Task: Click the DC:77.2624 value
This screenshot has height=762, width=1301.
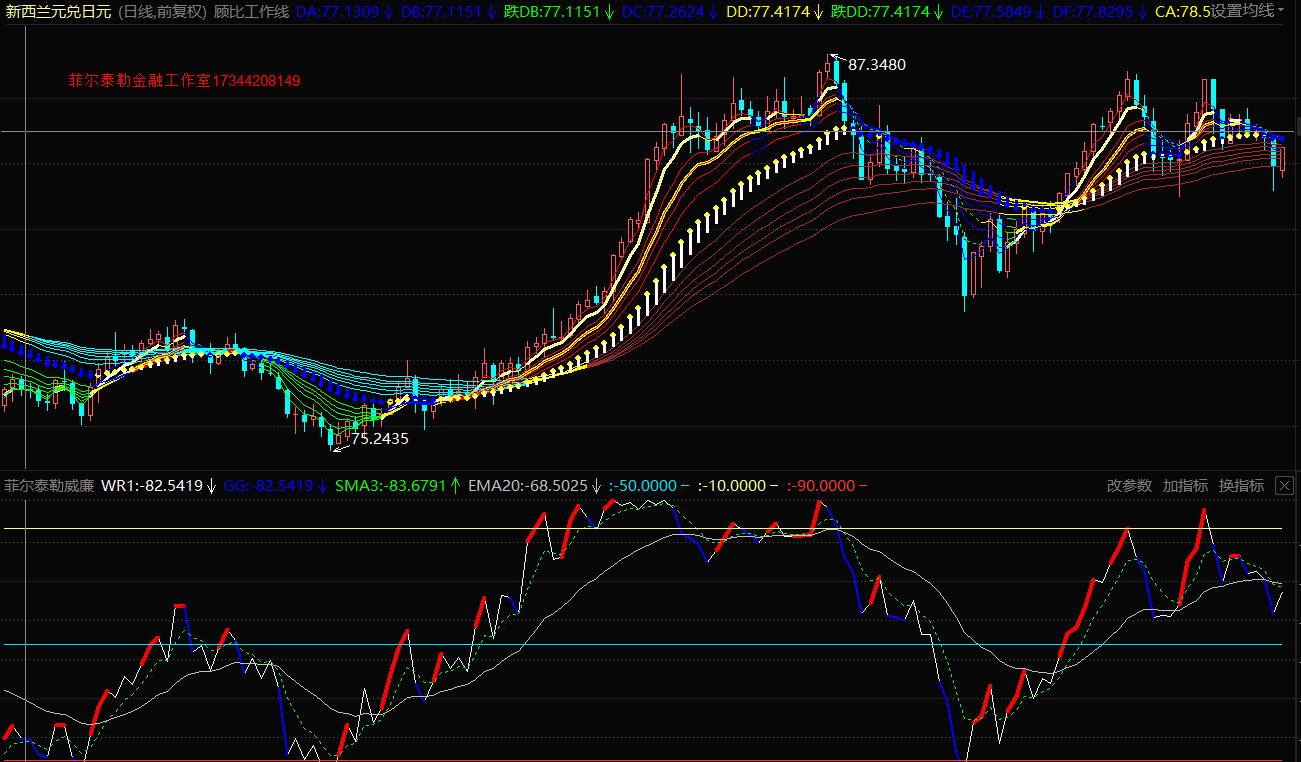Action: [x=663, y=12]
